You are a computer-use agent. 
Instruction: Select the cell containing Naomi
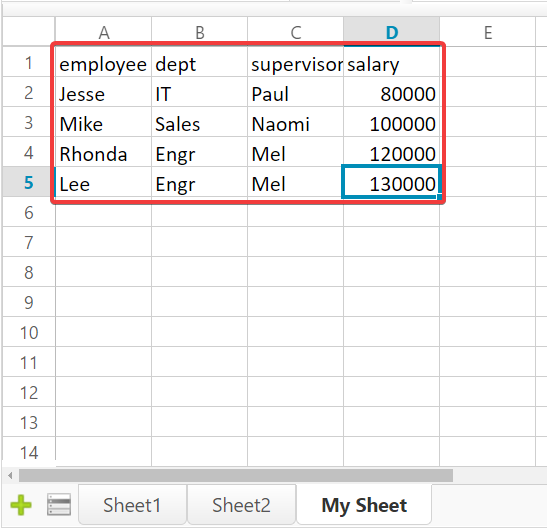coord(295,122)
